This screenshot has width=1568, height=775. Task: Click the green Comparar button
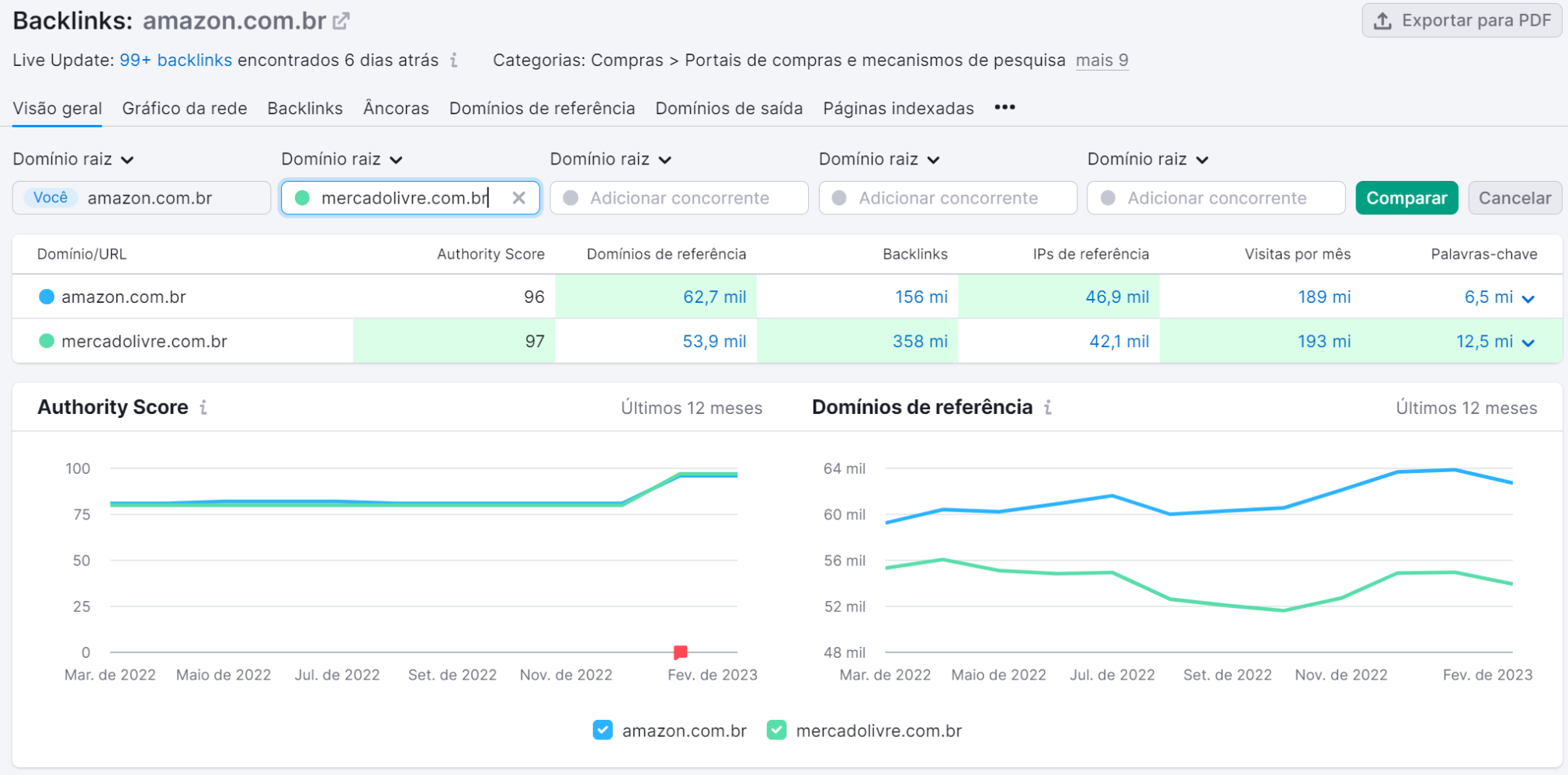click(x=1407, y=198)
